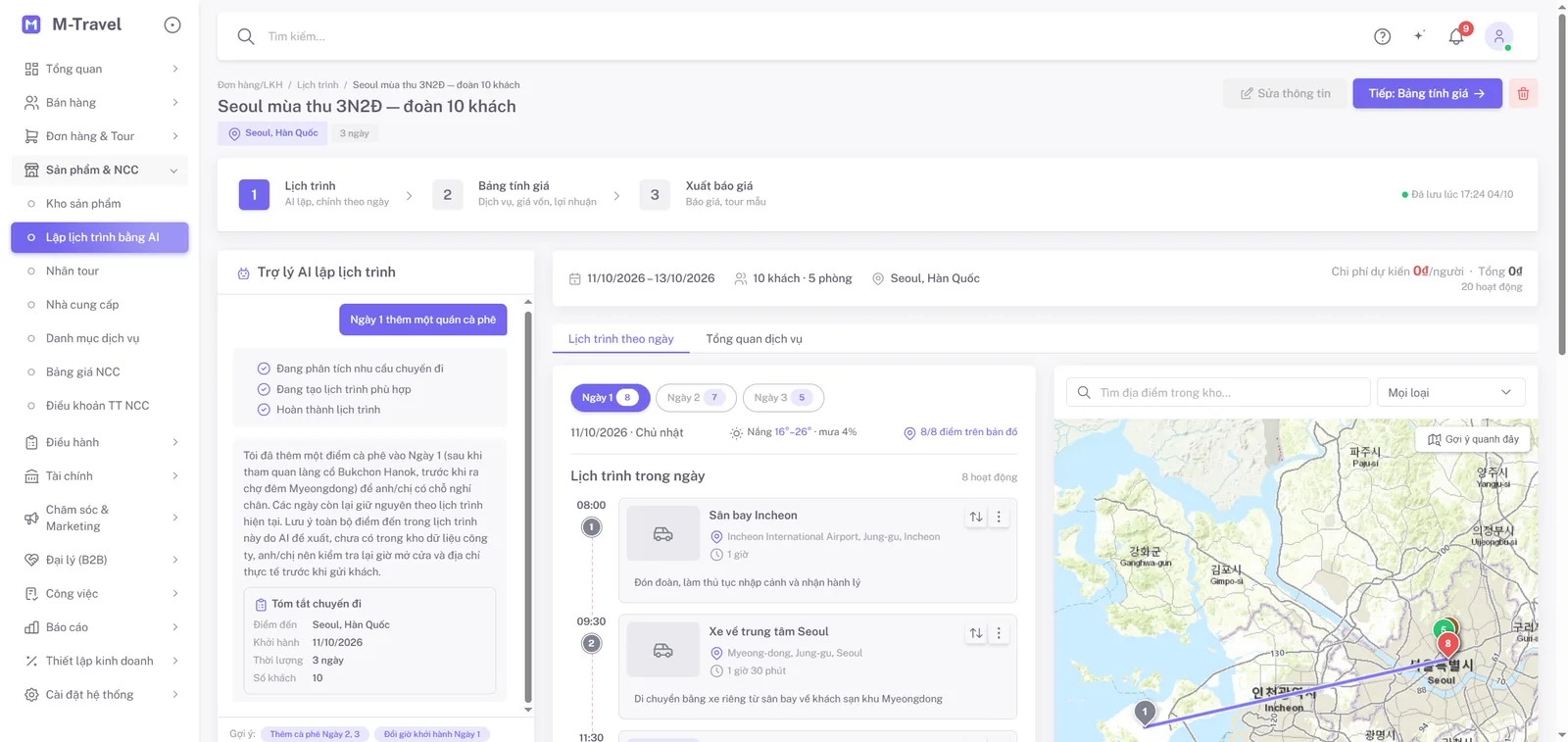Click the help question mark icon
This screenshot has height=742, width=1568.
1382,36
